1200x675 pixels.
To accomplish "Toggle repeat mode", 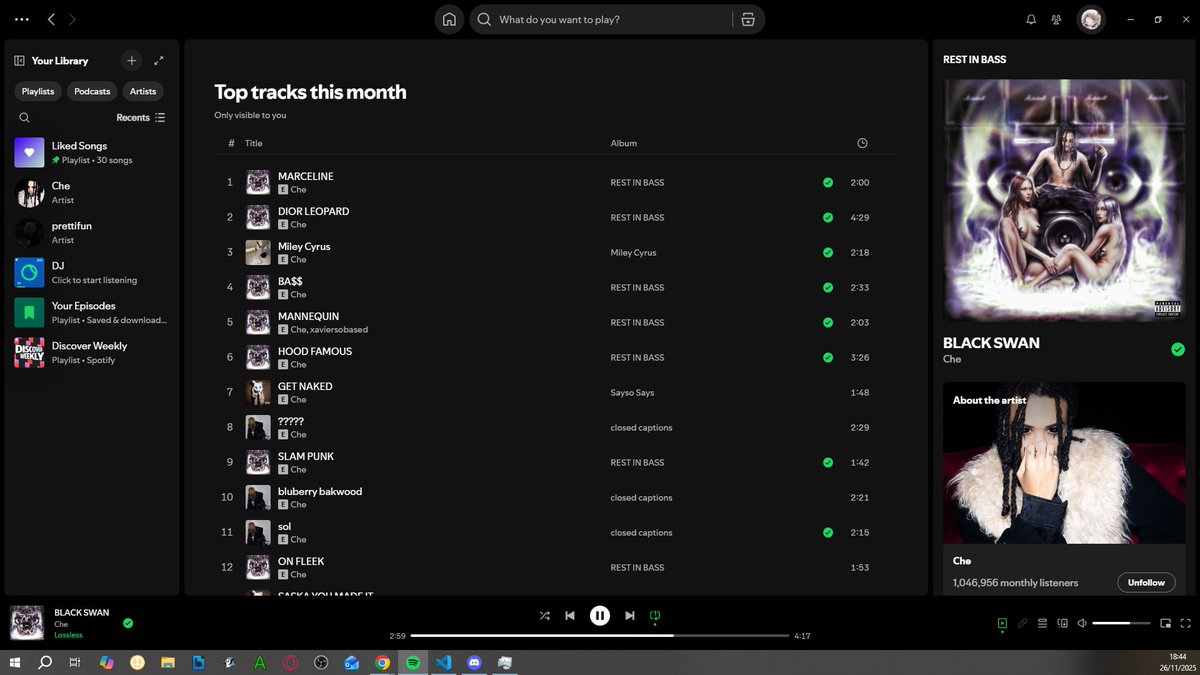I will (x=655, y=616).
